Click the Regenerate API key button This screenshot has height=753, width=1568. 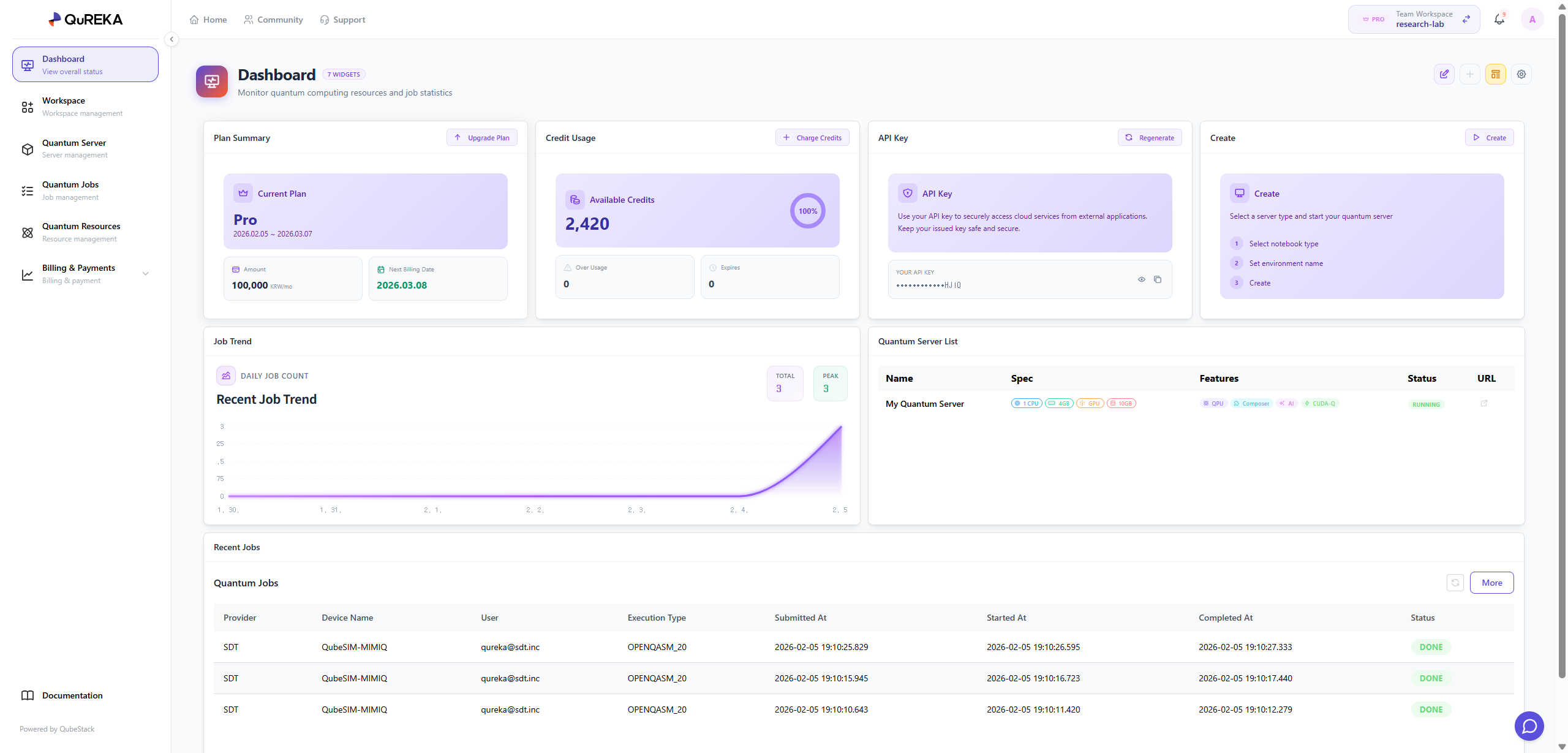tap(1150, 138)
